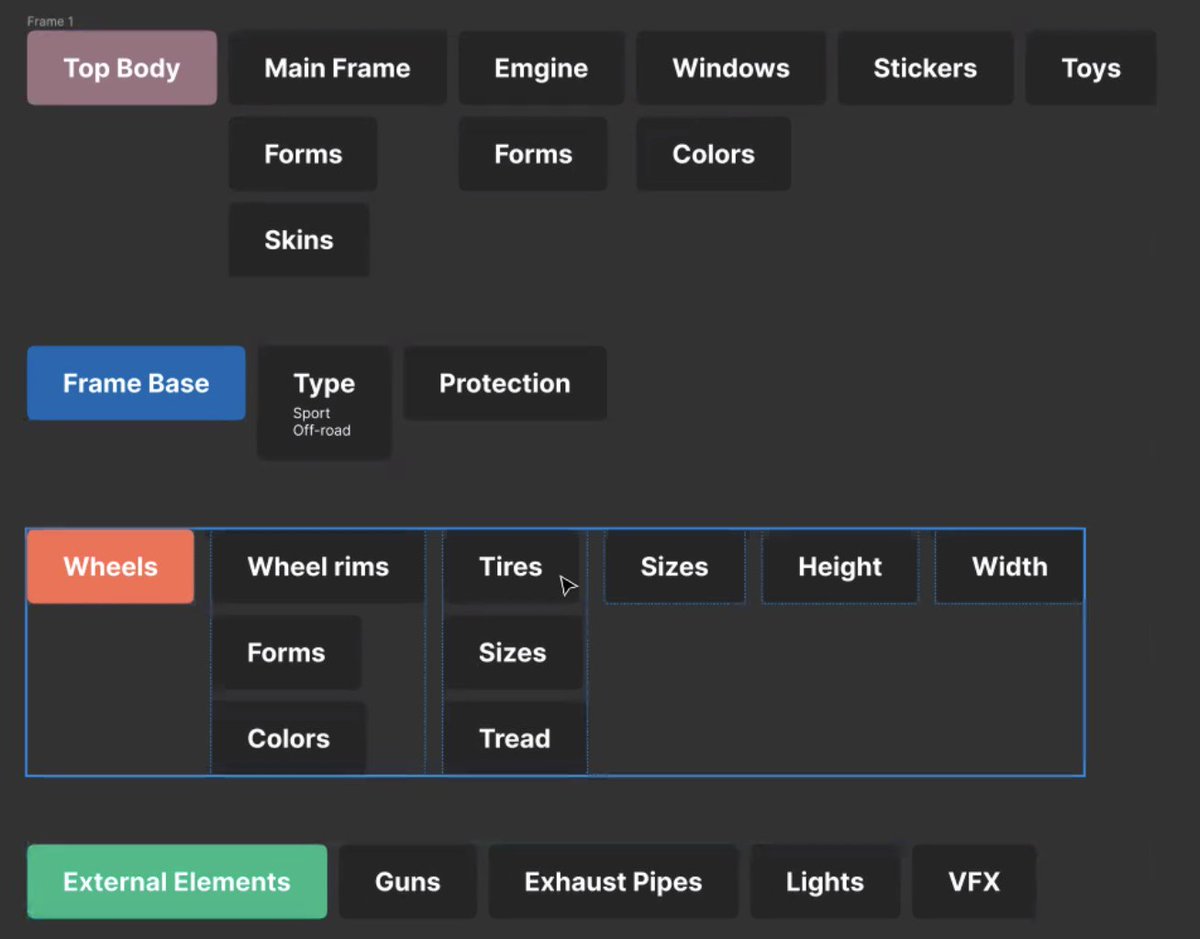
Task: Pick the Stickers block
Action: [925, 68]
